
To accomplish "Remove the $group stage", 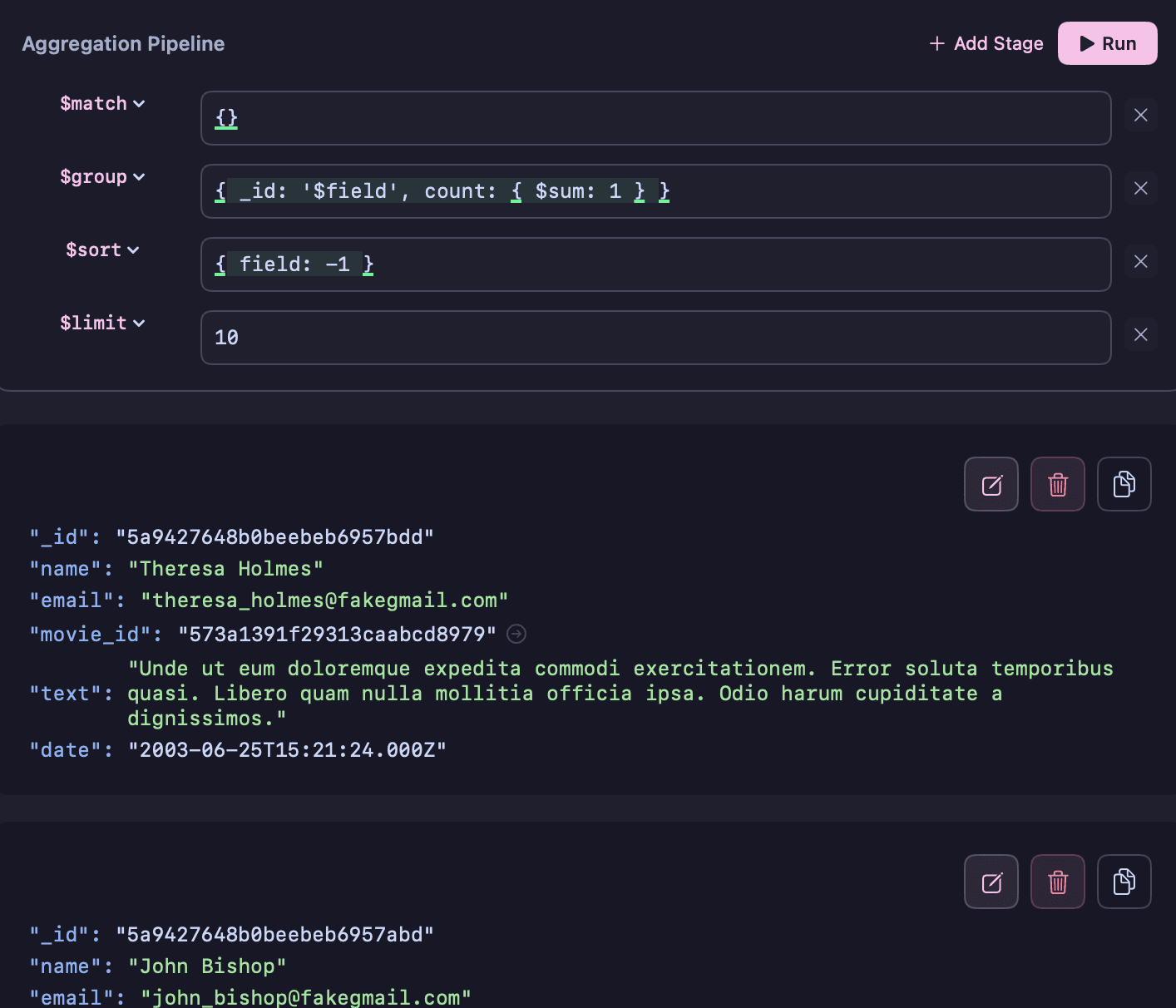I will 1140,188.
